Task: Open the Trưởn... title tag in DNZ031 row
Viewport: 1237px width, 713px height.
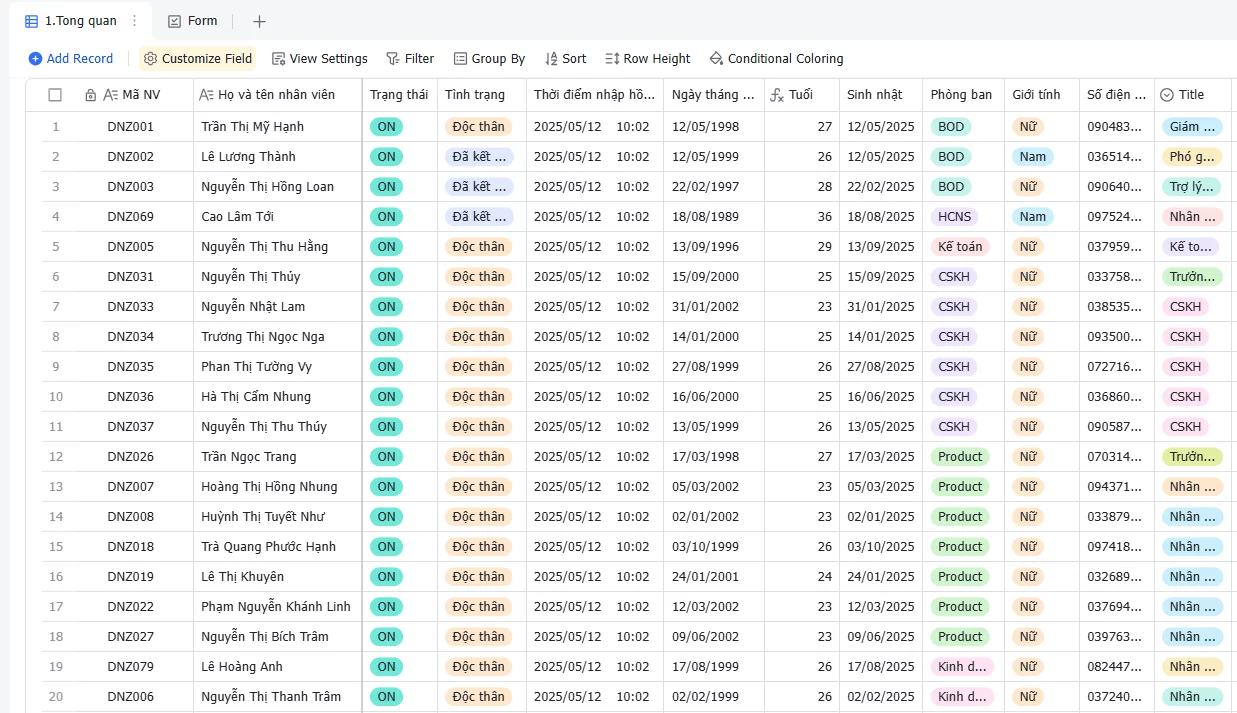Action: 1190,277
